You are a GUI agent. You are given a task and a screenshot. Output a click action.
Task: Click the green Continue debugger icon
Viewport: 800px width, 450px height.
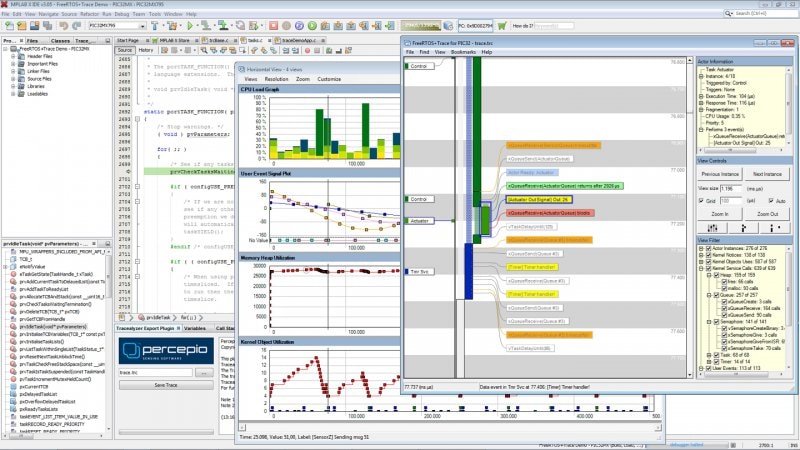tap(312, 26)
